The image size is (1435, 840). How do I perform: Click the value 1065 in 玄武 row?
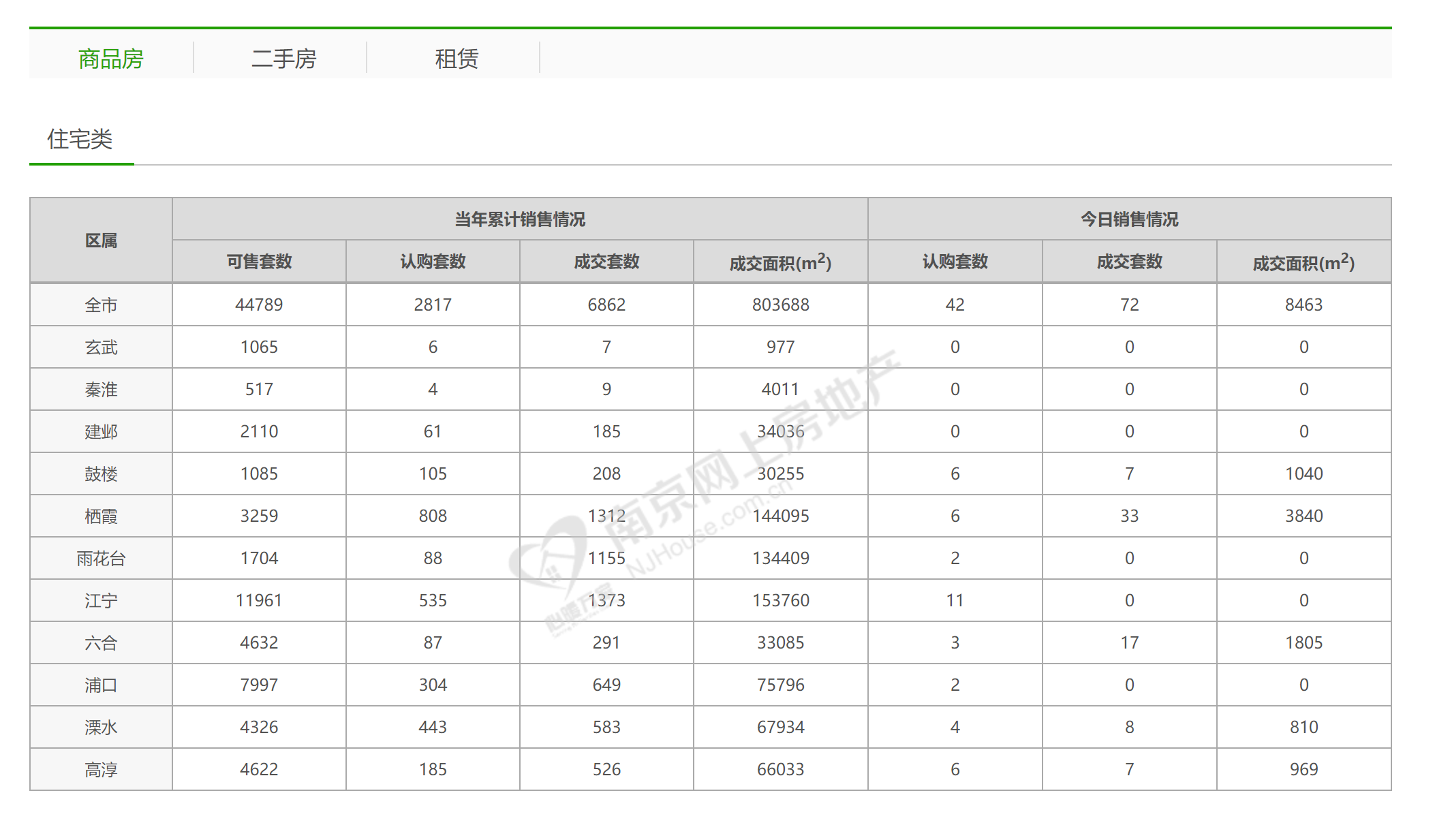(259, 347)
